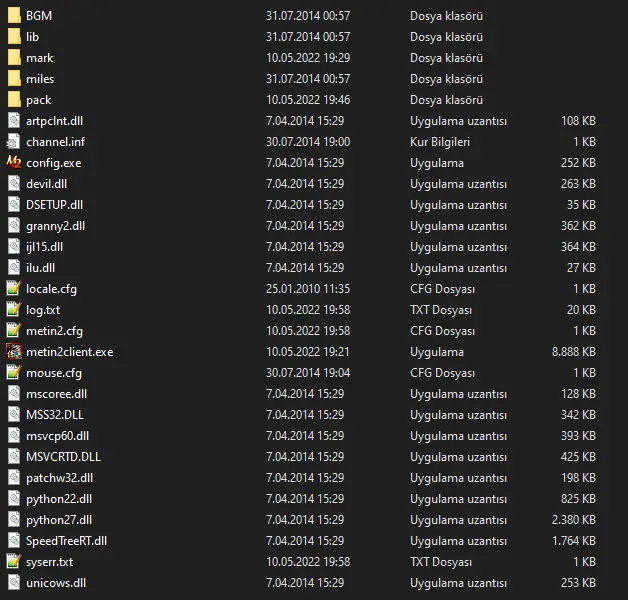Click the 8.888 KB size value
Screen dimensions: 628x600
[574, 352]
